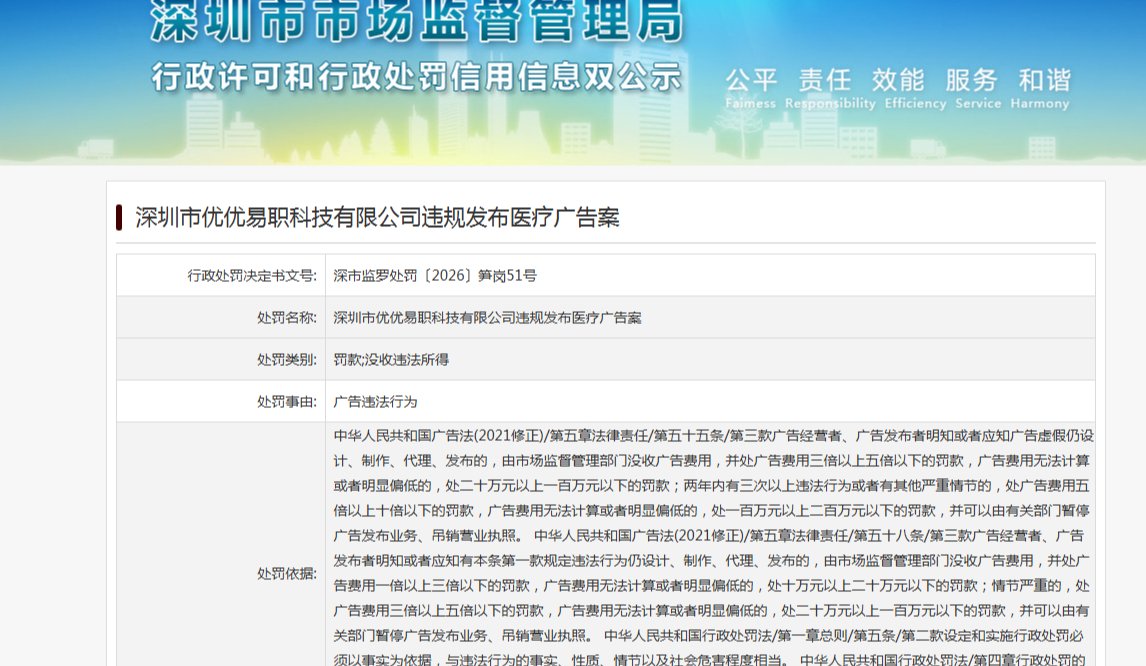Select the value 广告违法行为
The height and width of the screenshot is (666, 1146).
pyautogui.click(x=375, y=401)
